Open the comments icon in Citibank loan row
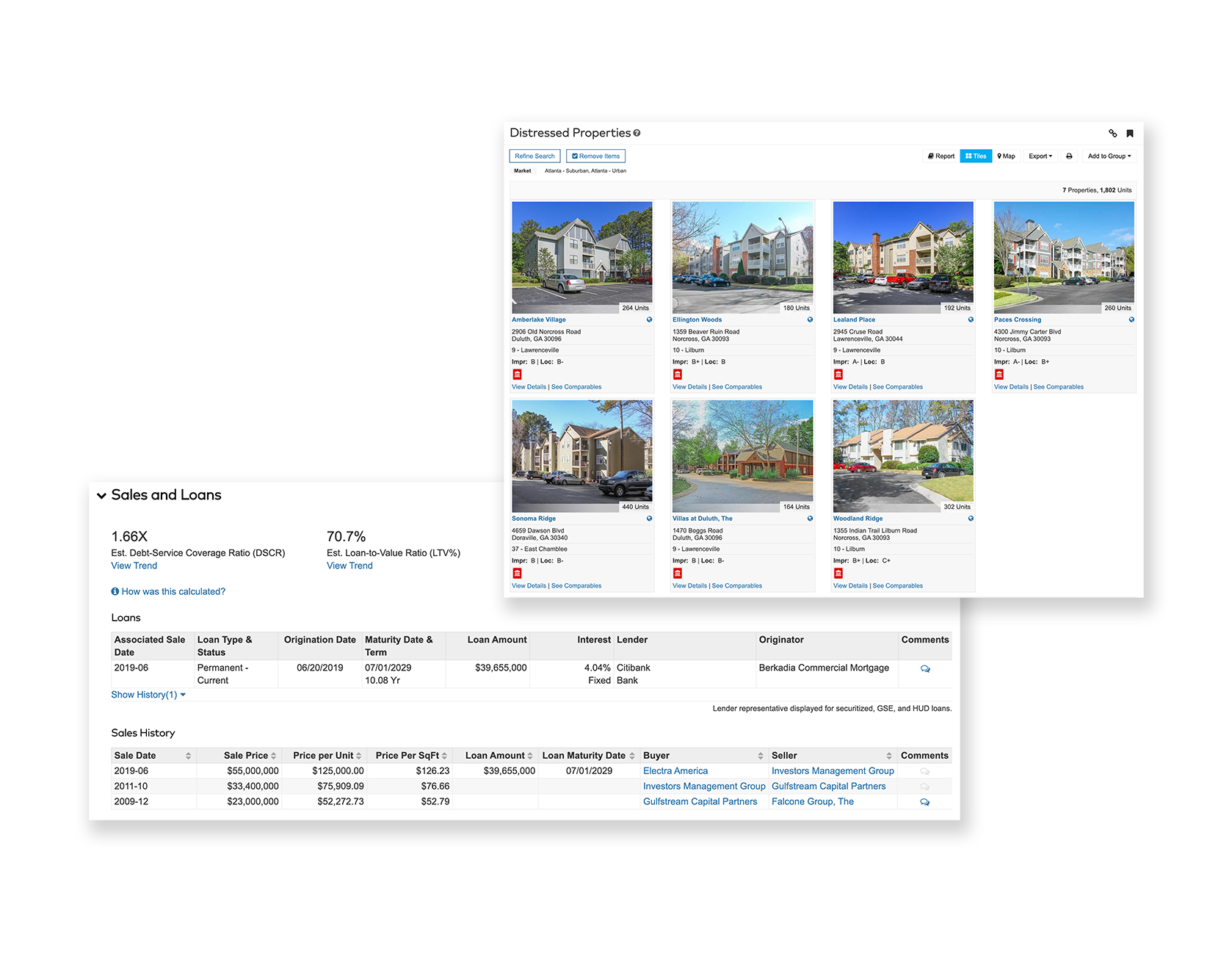The width and height of the screenshot is (1232, 957). click(x=925, y=669)
